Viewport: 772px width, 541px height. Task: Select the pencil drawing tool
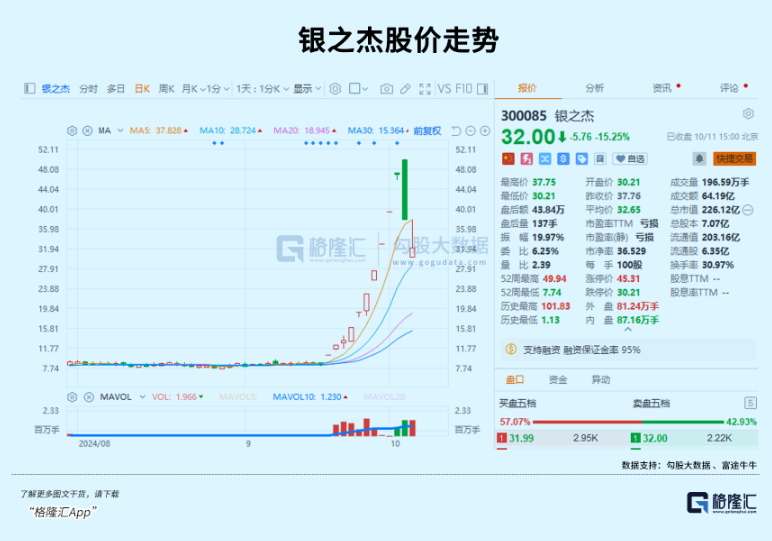click(405, 89)
